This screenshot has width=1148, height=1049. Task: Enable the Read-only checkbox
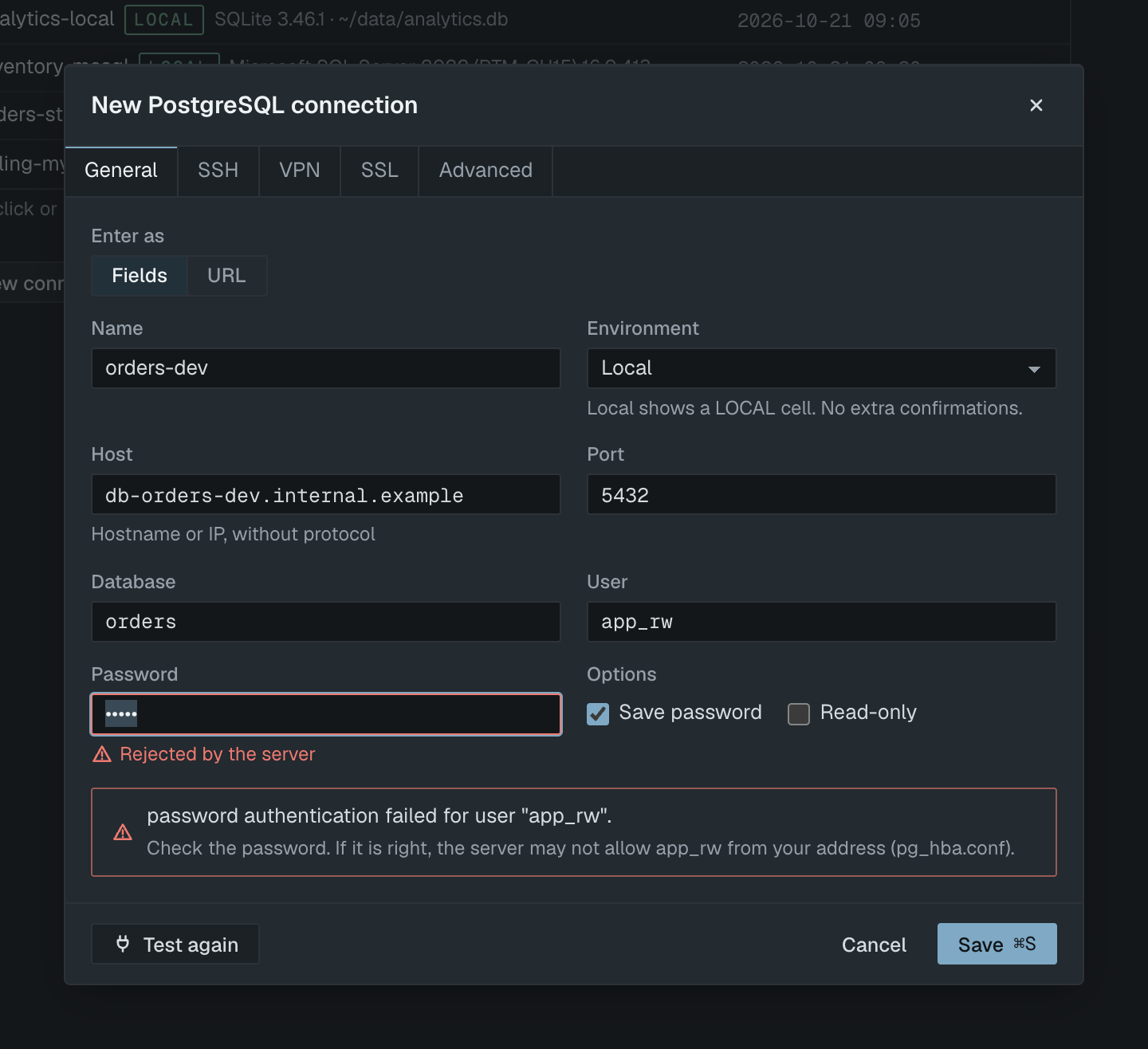[799, 713]
